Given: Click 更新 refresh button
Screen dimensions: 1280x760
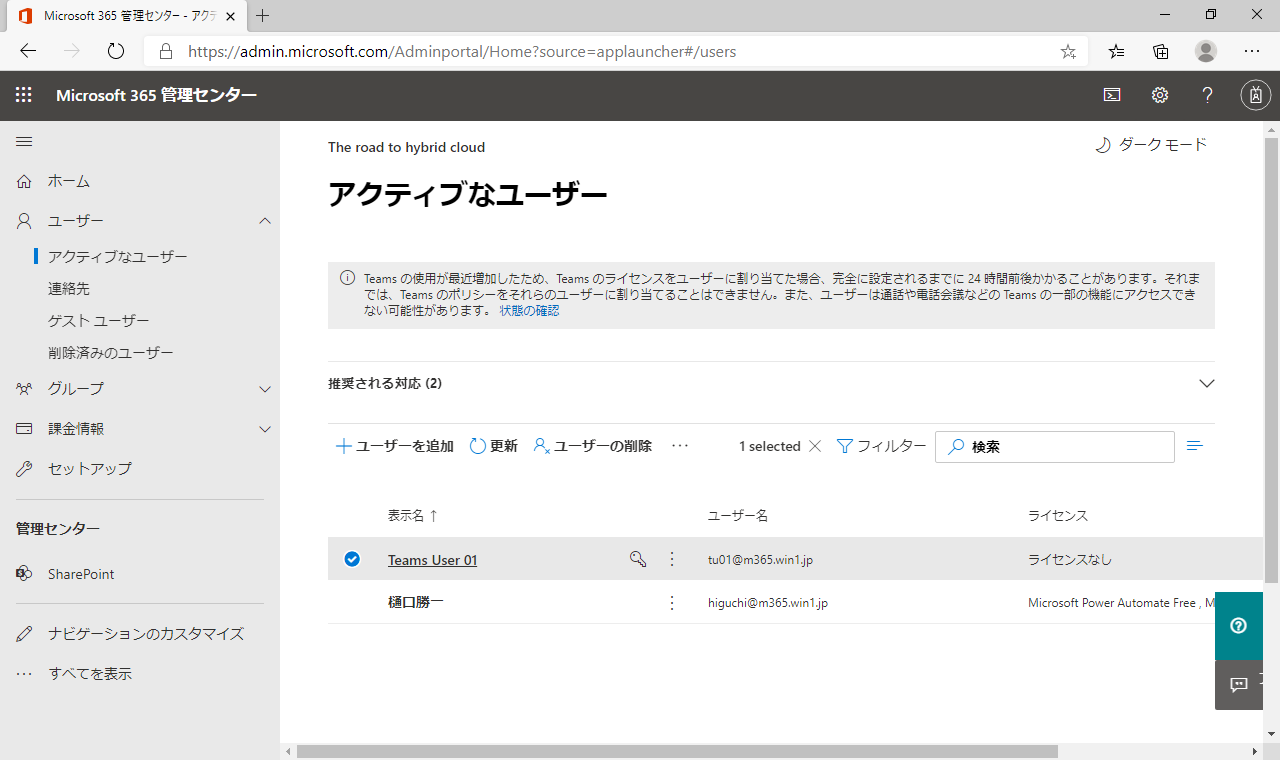Looking at the screenshot, I should click(x=494, y=446).
